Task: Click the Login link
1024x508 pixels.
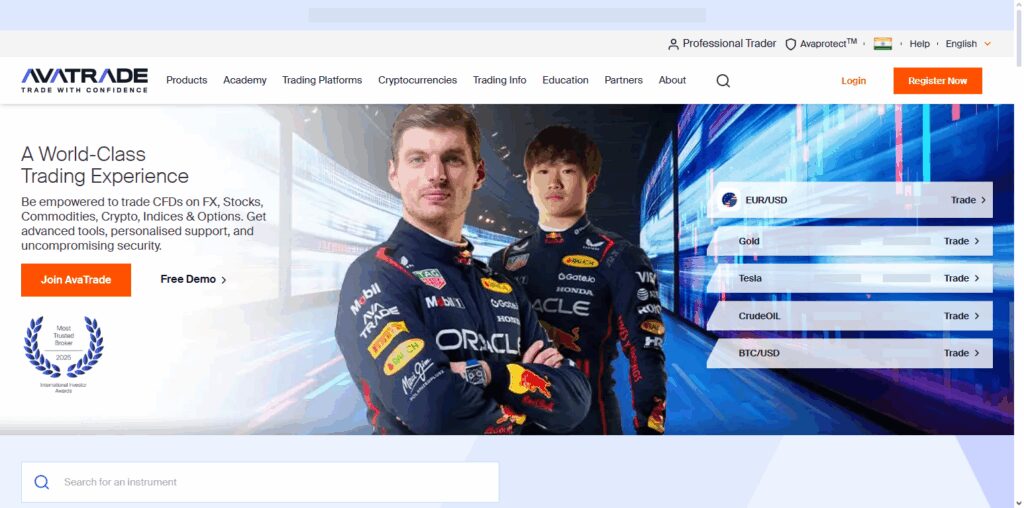Action: pyautogui.click(x=854, y=80)
